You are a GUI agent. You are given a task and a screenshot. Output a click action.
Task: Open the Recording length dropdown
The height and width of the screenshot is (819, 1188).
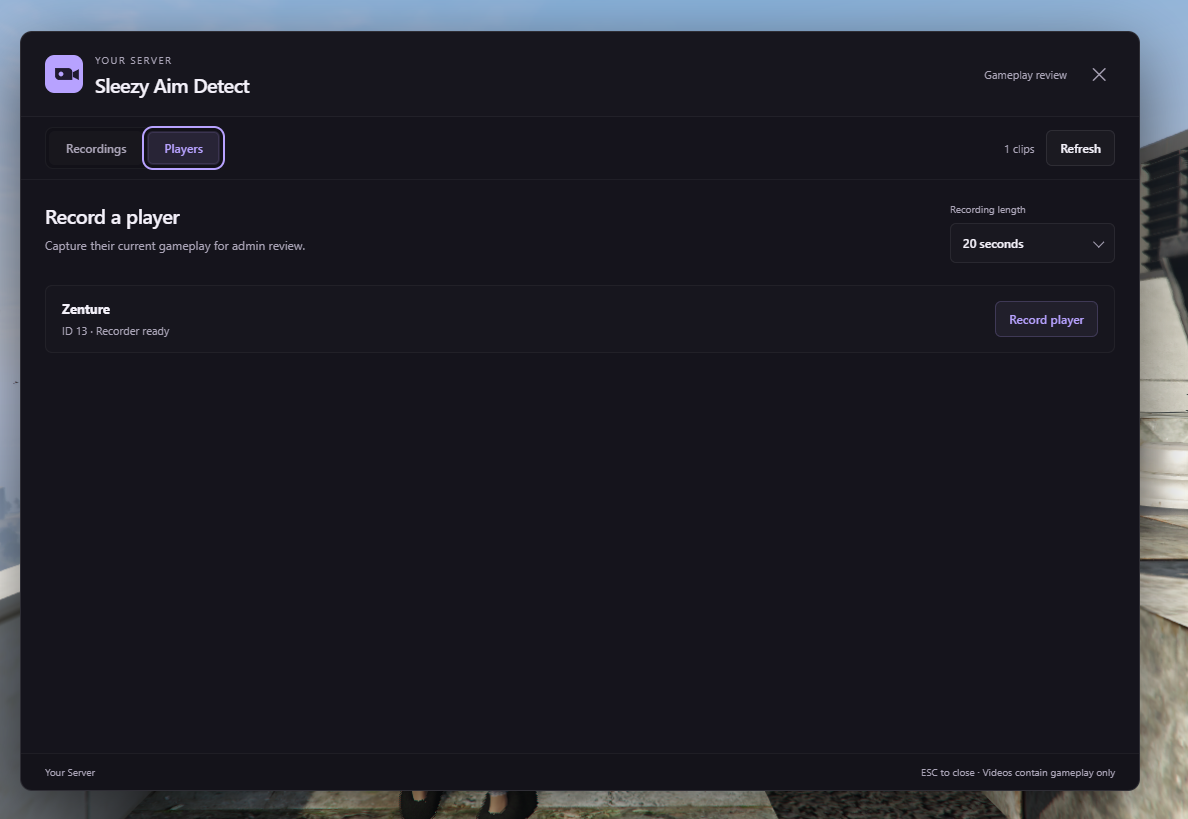click(x=1032, y=243)
